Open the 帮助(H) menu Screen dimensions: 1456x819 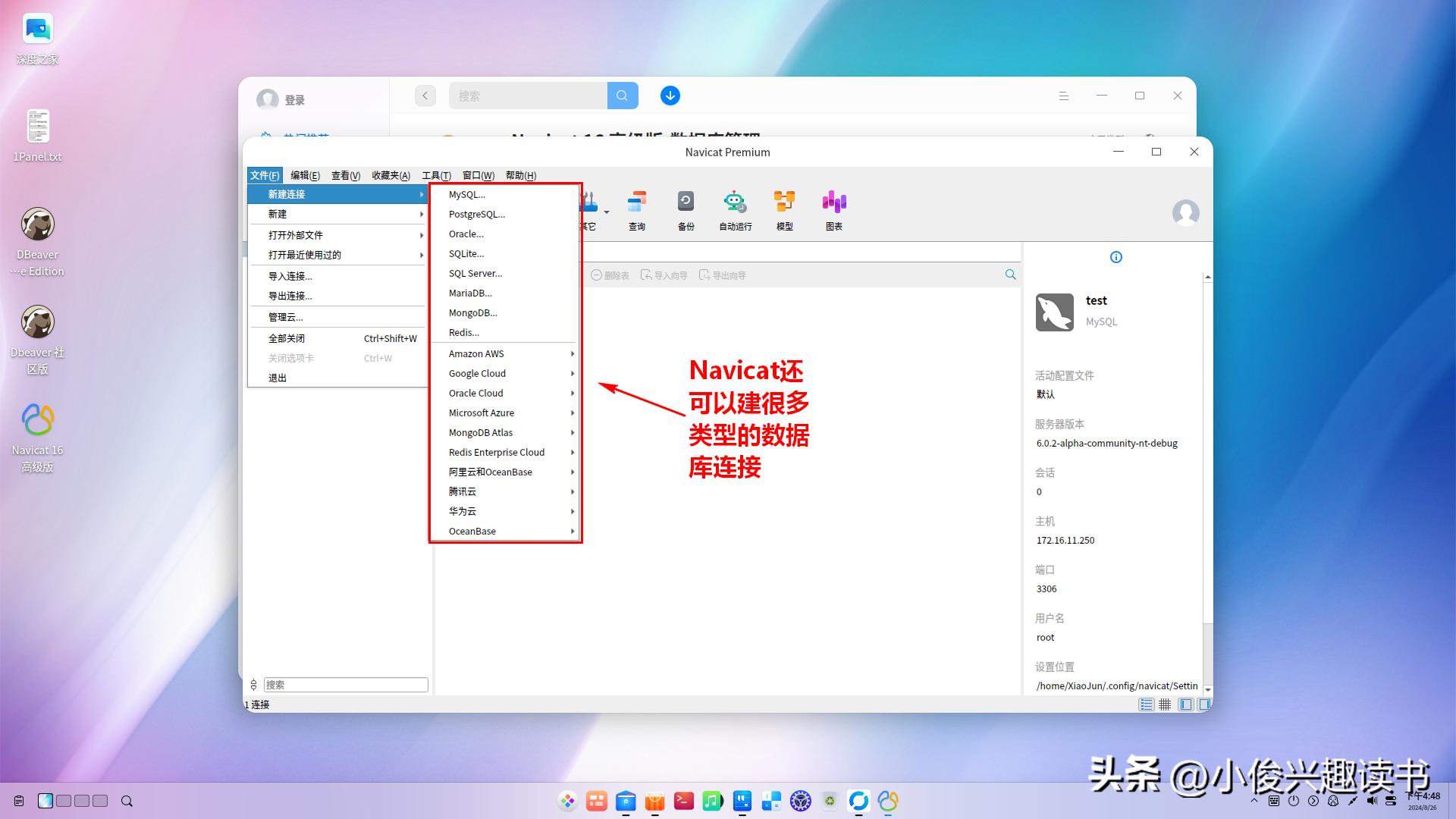click(521, 175)
